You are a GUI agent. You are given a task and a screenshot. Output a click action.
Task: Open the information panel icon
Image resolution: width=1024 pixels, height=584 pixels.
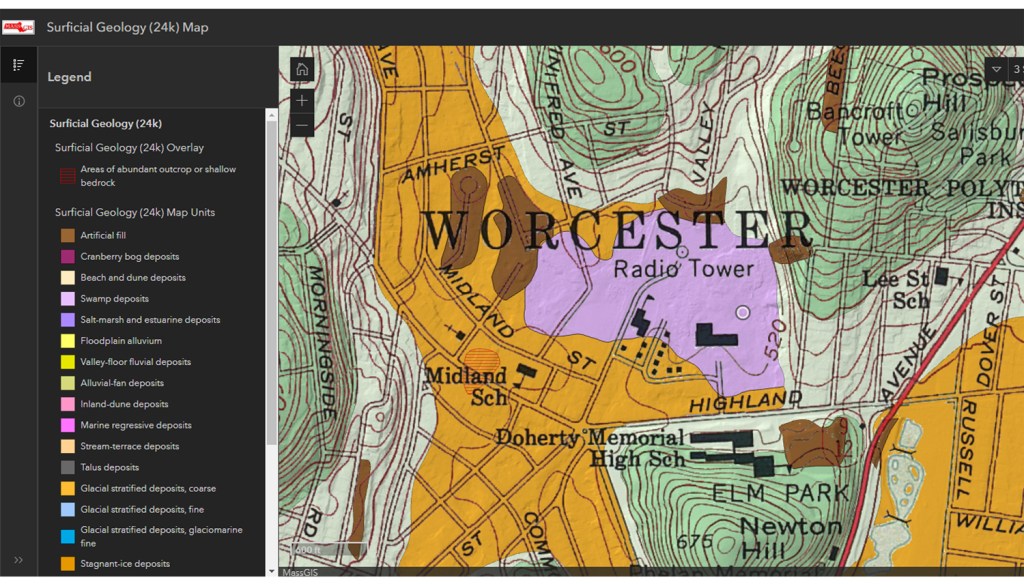[18, 101]
